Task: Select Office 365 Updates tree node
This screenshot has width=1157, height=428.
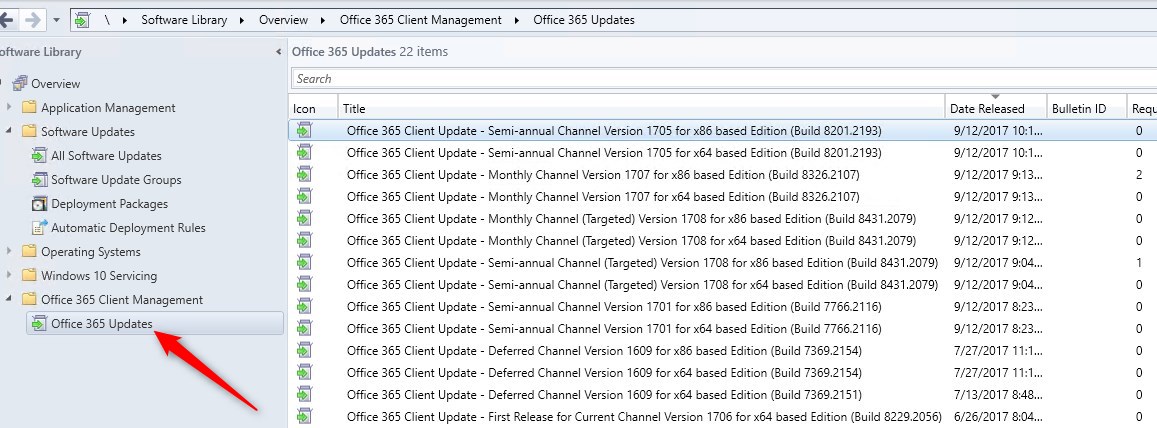Action: (102, 324)
